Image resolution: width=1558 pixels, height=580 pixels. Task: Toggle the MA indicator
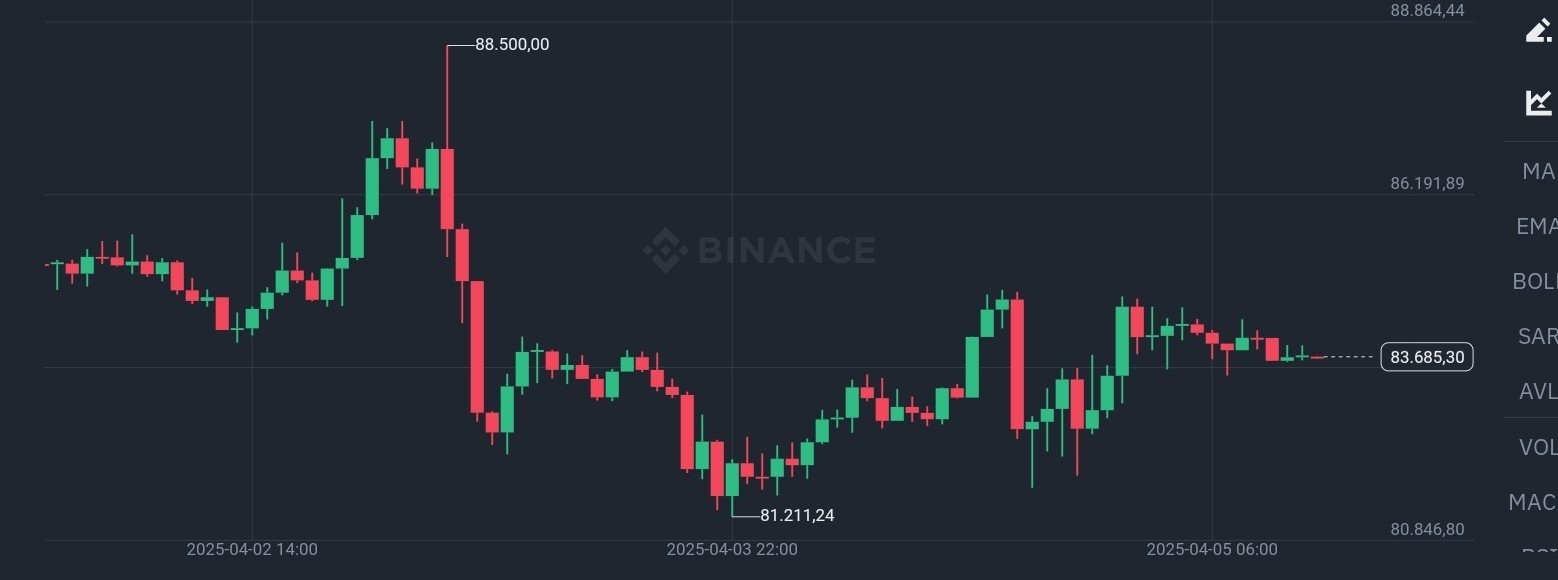tap(1539, 171)
